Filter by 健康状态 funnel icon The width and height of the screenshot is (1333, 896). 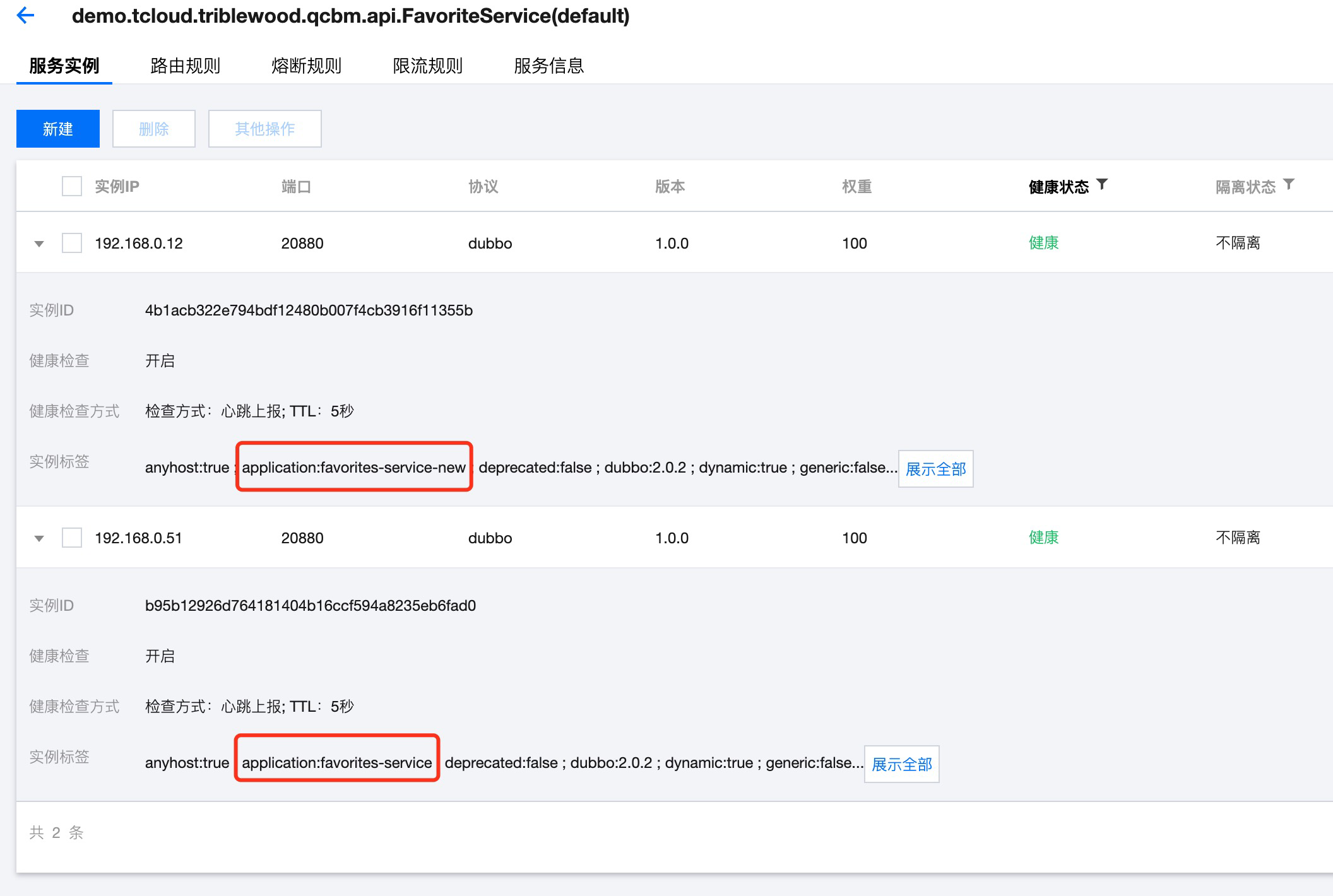point(1102,184)
